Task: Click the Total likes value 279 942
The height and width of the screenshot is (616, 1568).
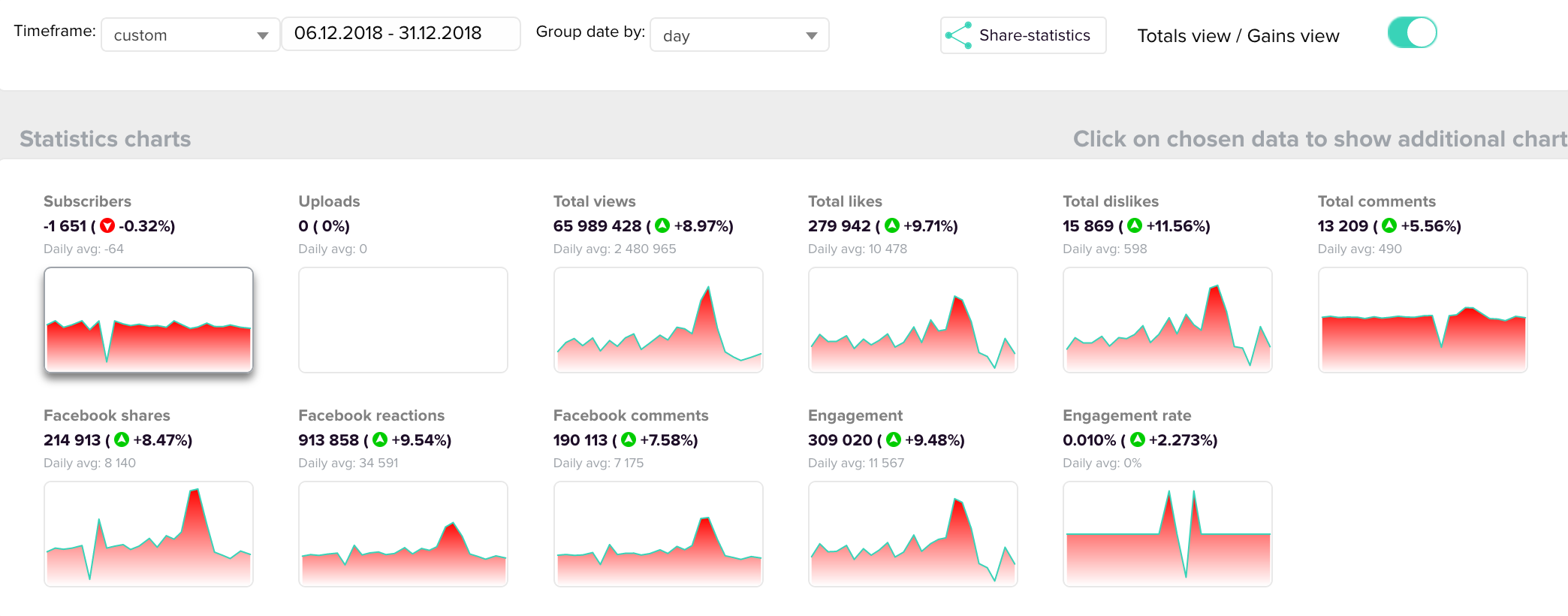Action: [839, 226]
